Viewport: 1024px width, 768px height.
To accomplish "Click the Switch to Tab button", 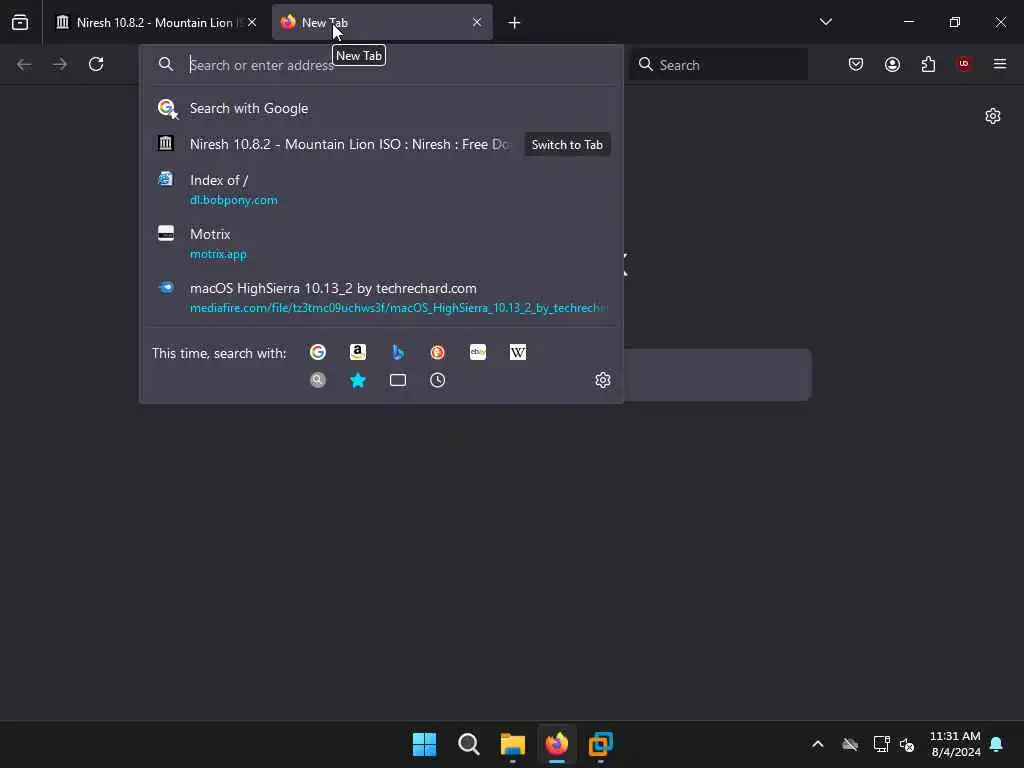I will pos(567,144).
